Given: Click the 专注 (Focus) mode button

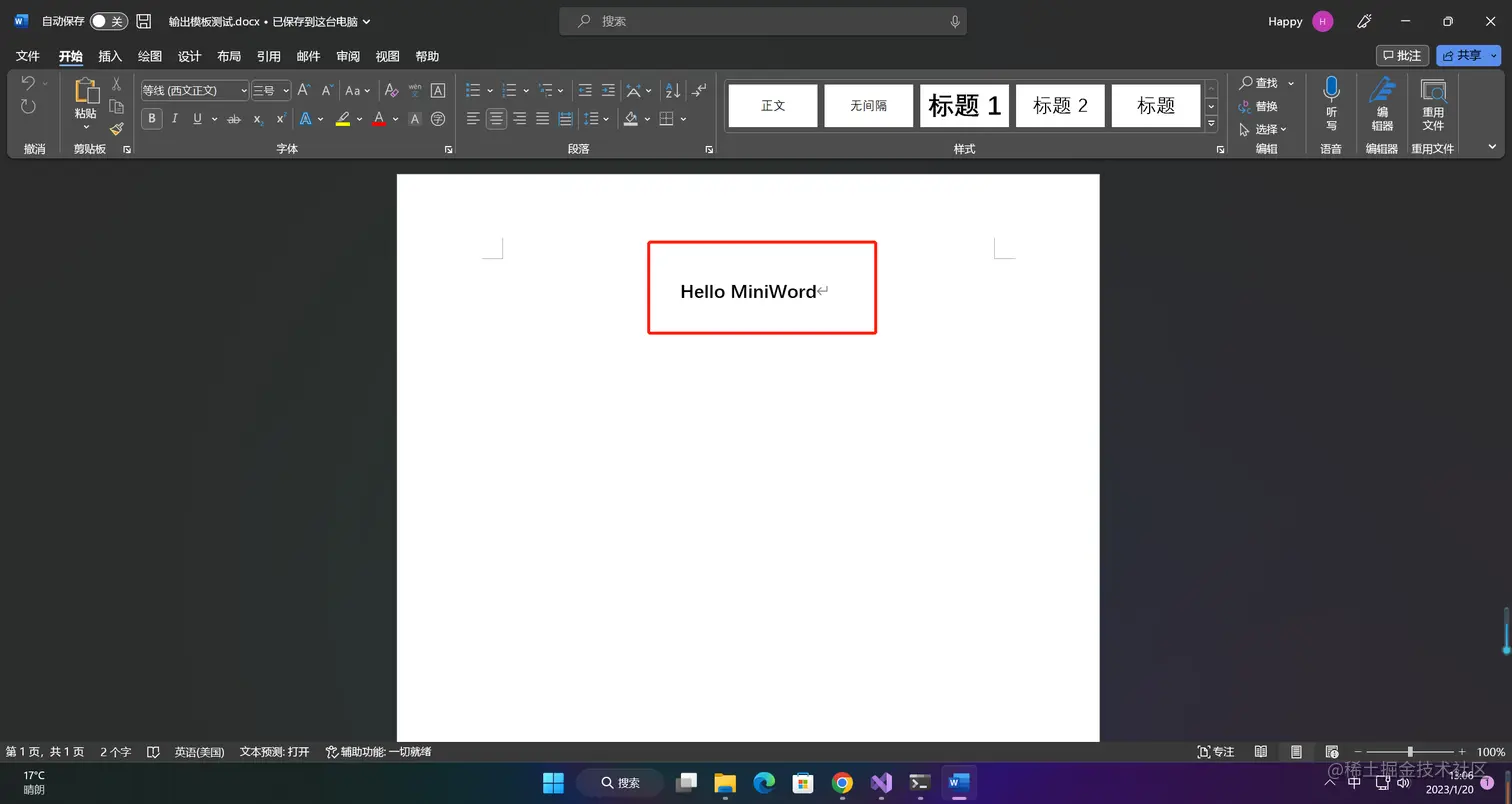Looking at the screenshot, I should [x=1216, y=752].
